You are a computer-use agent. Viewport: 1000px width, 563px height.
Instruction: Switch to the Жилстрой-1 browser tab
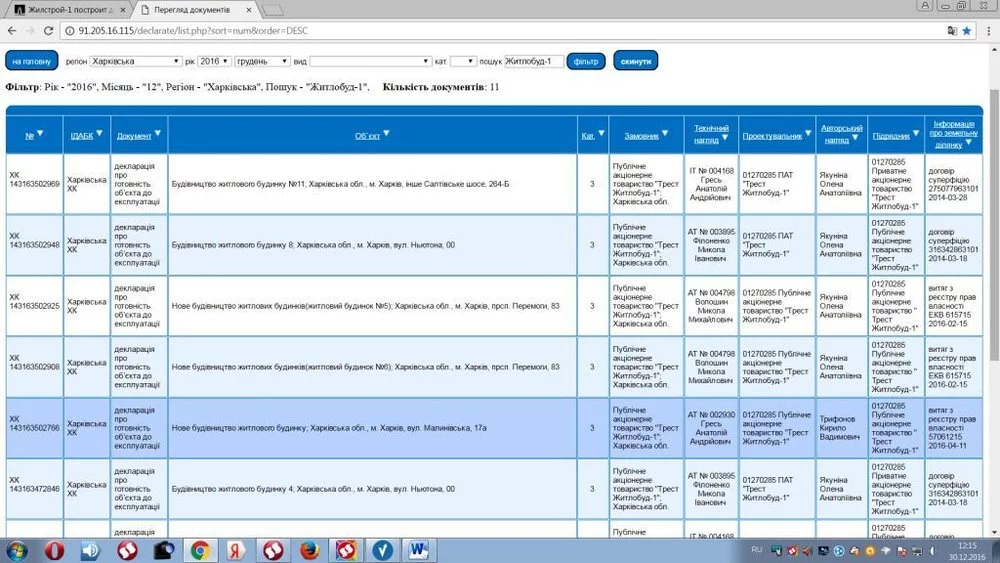[65, 9]
